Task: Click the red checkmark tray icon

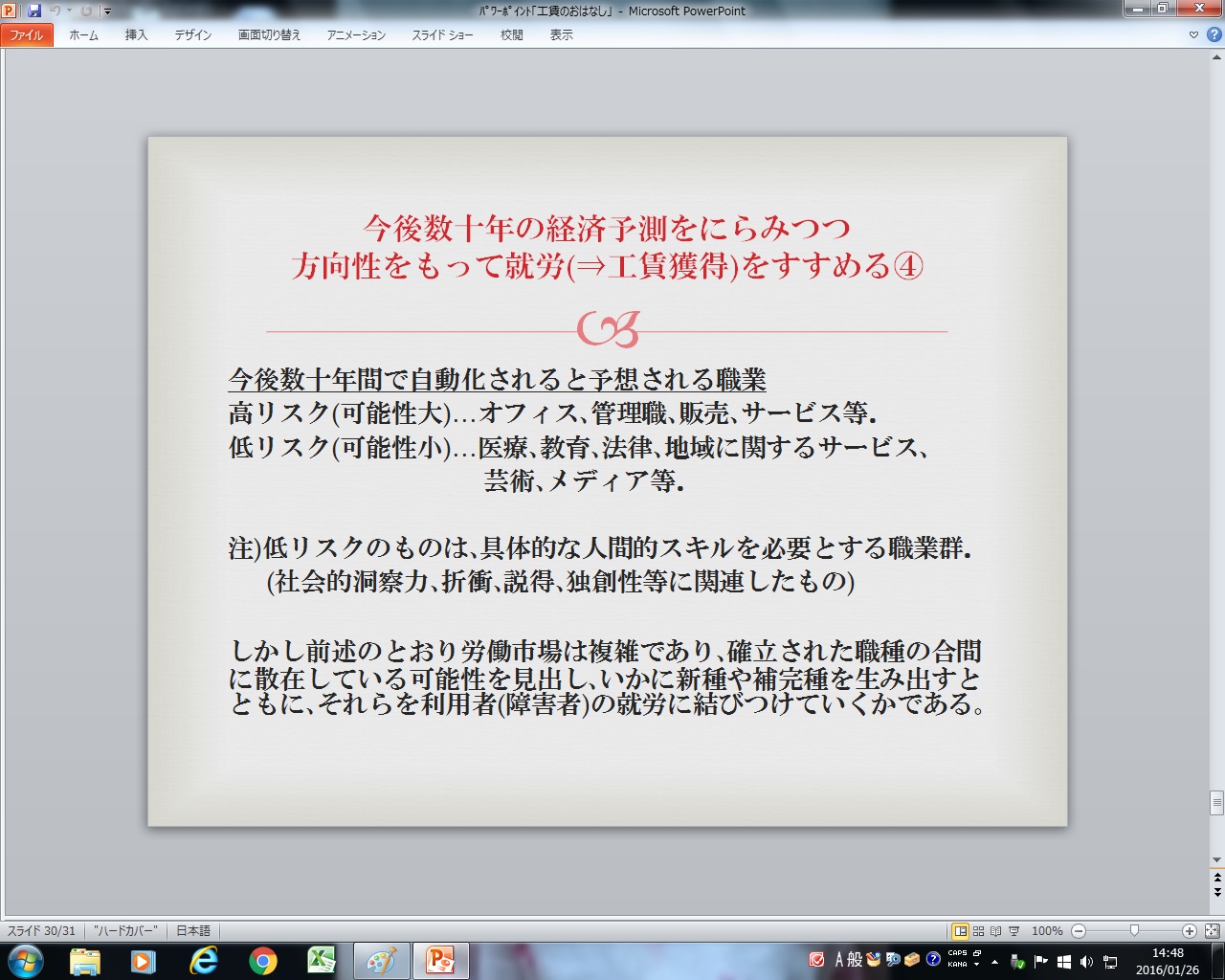Action: pyautogui.click(x=817, y=959)
